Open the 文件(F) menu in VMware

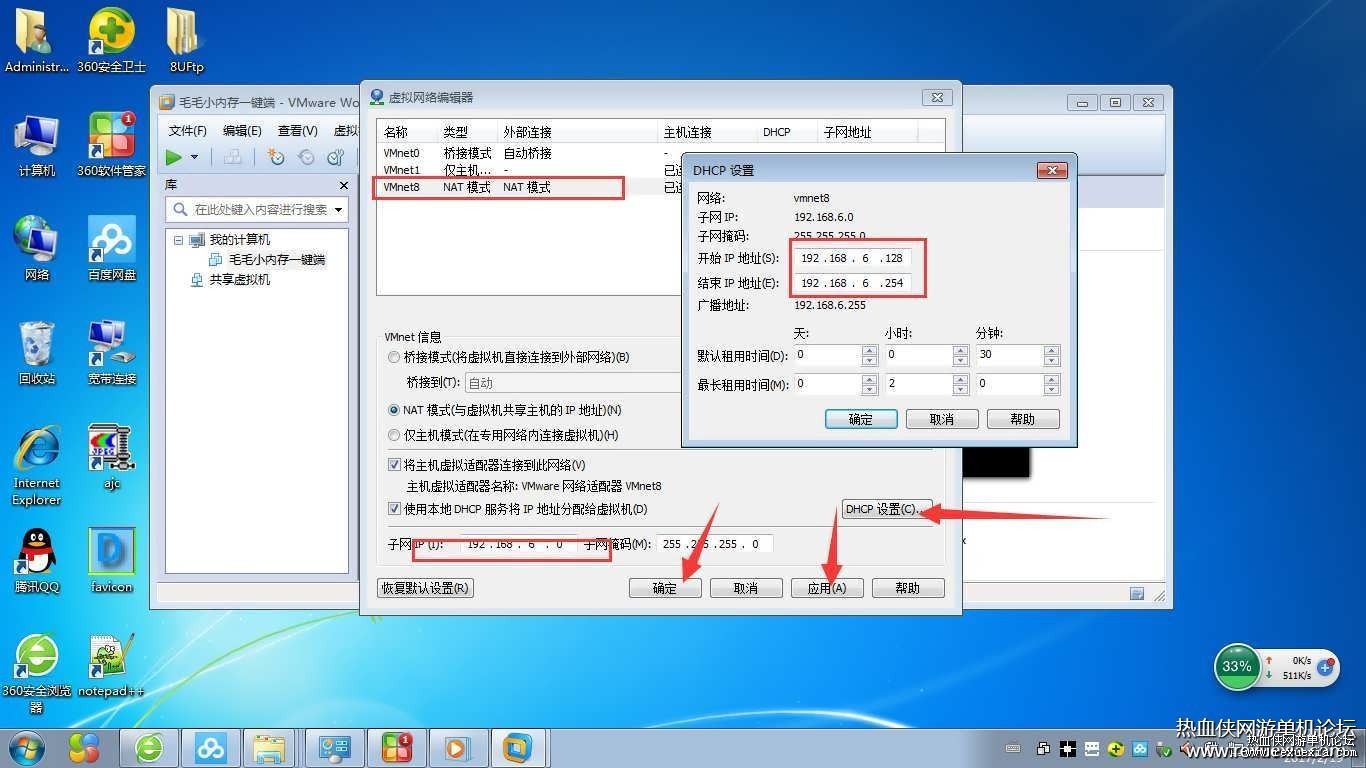click(x=188, y=131)
